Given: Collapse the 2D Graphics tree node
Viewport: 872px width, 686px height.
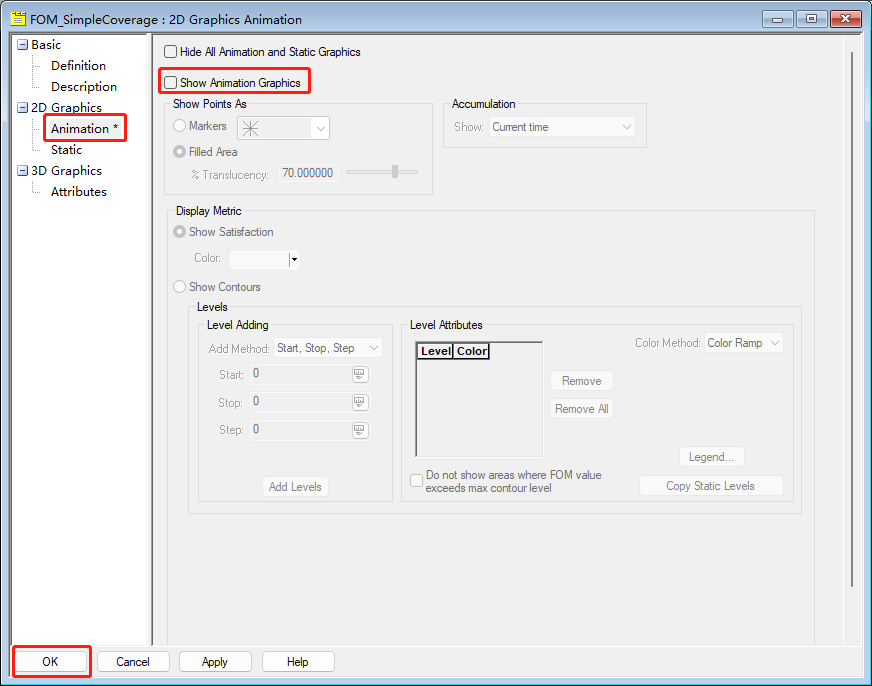Looking at the screenshot, I should [x=22, y=108].
